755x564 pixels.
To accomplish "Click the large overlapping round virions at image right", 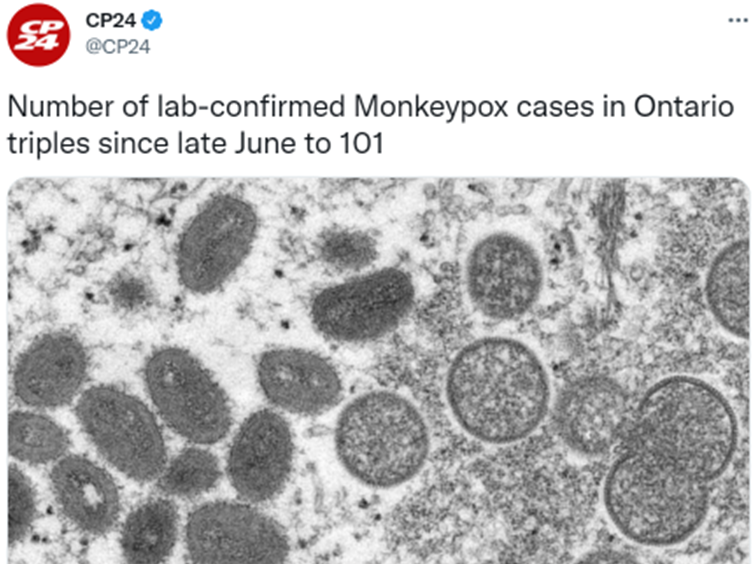I will tap(669, 460).
